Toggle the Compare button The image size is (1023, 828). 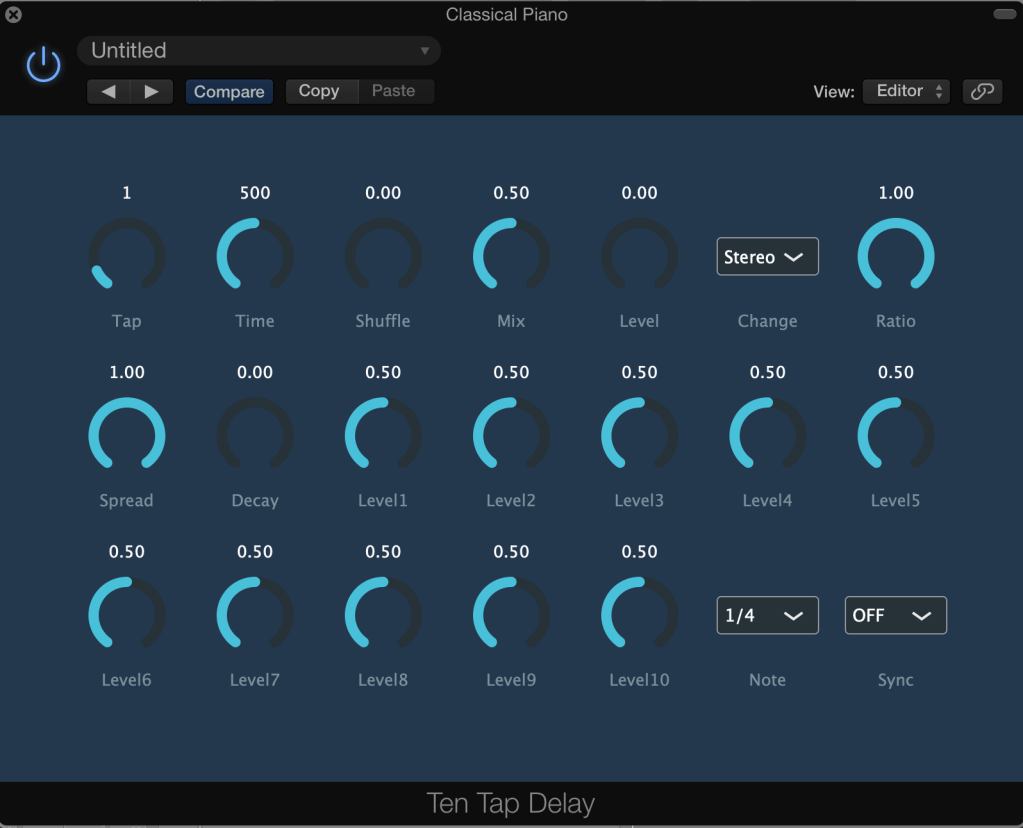[229, 92]
